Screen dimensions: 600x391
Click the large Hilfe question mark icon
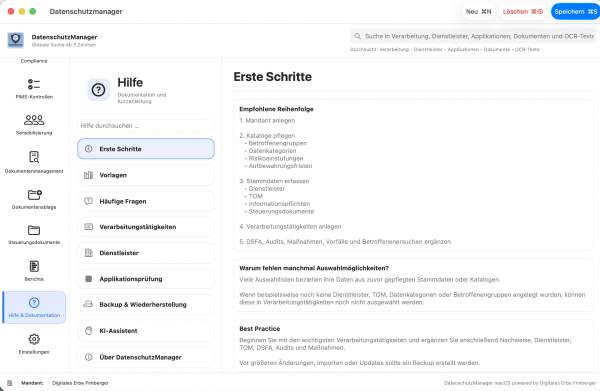click(x=98, y=90)
